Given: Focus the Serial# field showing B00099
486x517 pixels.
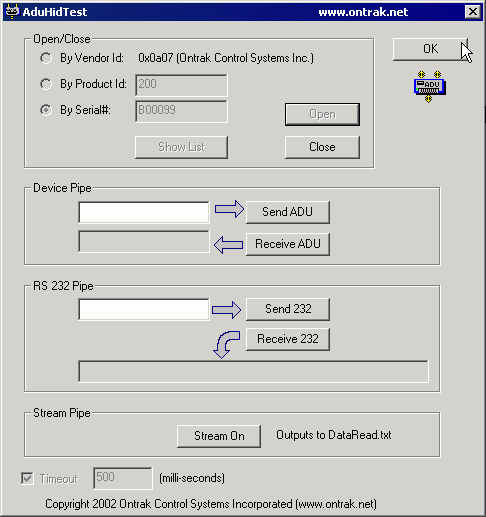Looking at the screenshot, I should coord(181,111).
